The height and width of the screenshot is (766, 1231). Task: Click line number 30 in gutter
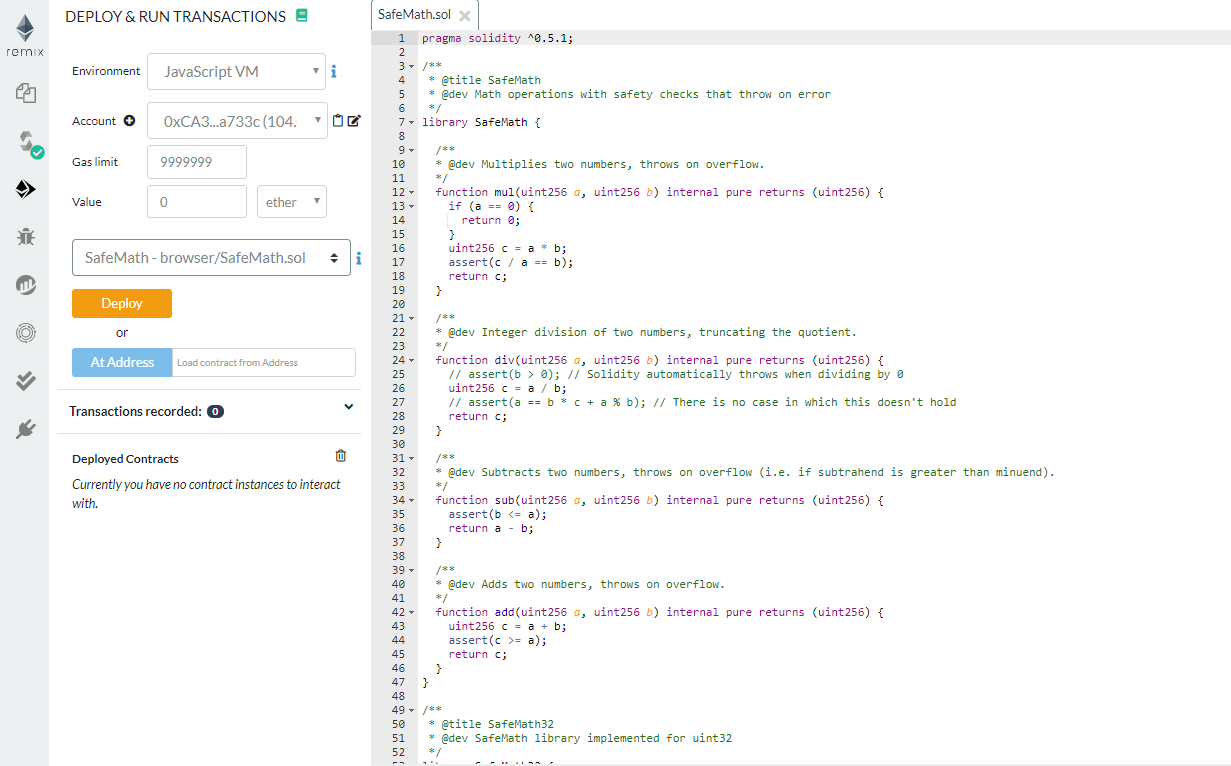pyautogui.click(x=398, y=444)
